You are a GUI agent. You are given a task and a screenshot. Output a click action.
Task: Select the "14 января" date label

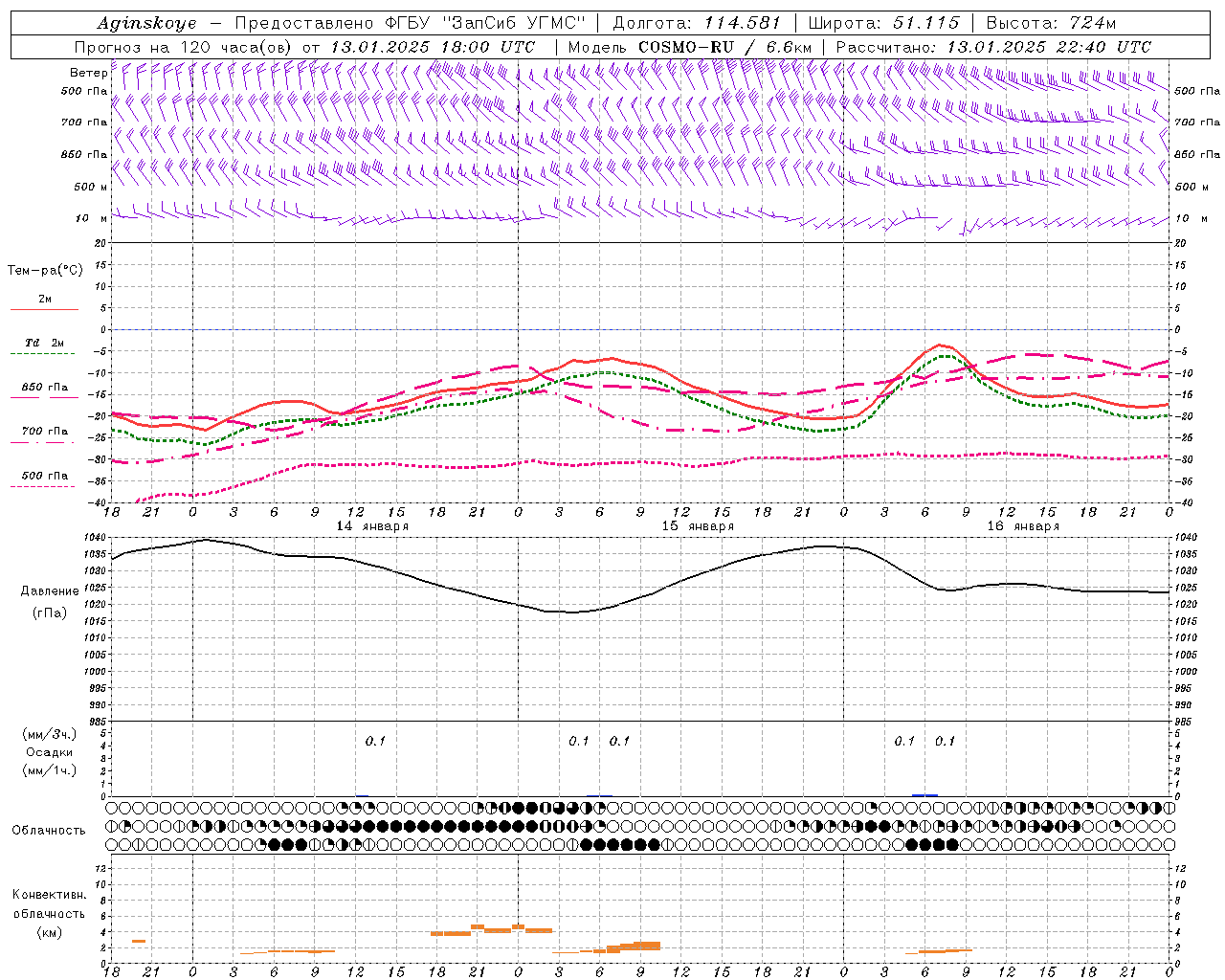coord(372,526)
